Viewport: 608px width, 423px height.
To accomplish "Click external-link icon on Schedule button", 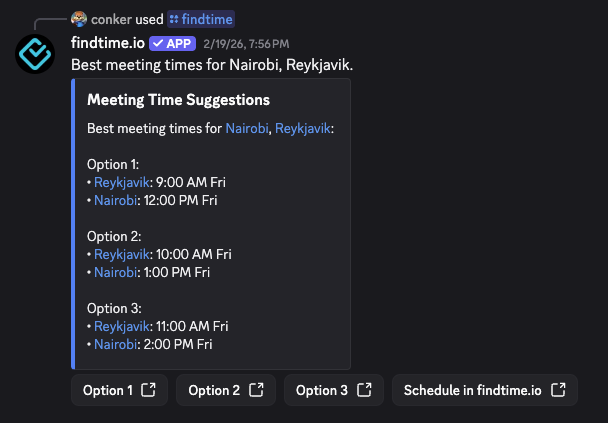I will tap(558, 390).
